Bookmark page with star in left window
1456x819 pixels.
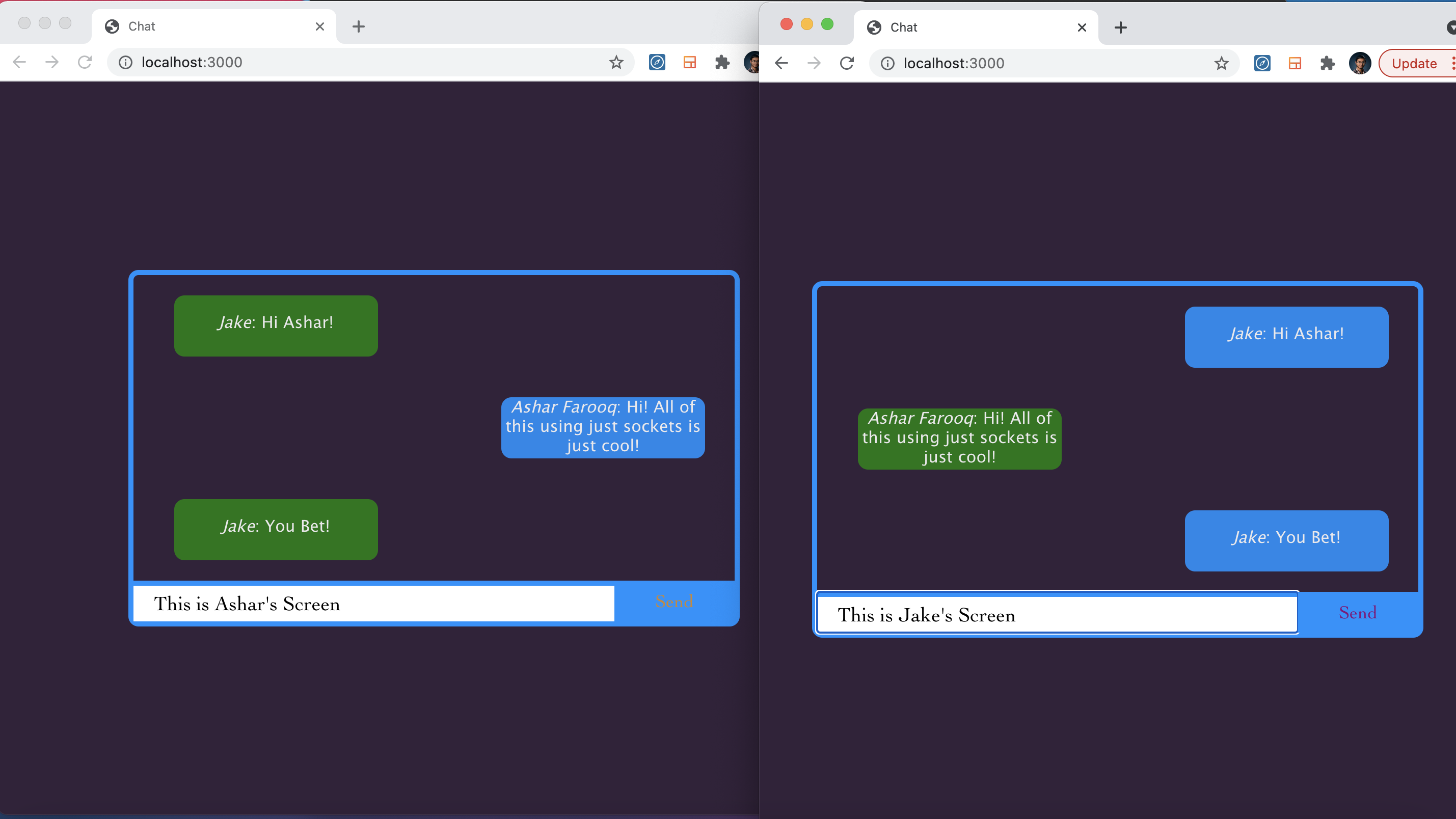(x=616, y=62)
